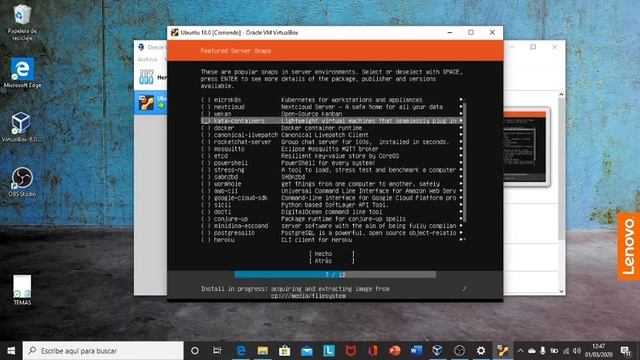Open the Papelera de reciclaje desktop icon
This screenshot has height=360, width=640.
click(x=22, y=22)
